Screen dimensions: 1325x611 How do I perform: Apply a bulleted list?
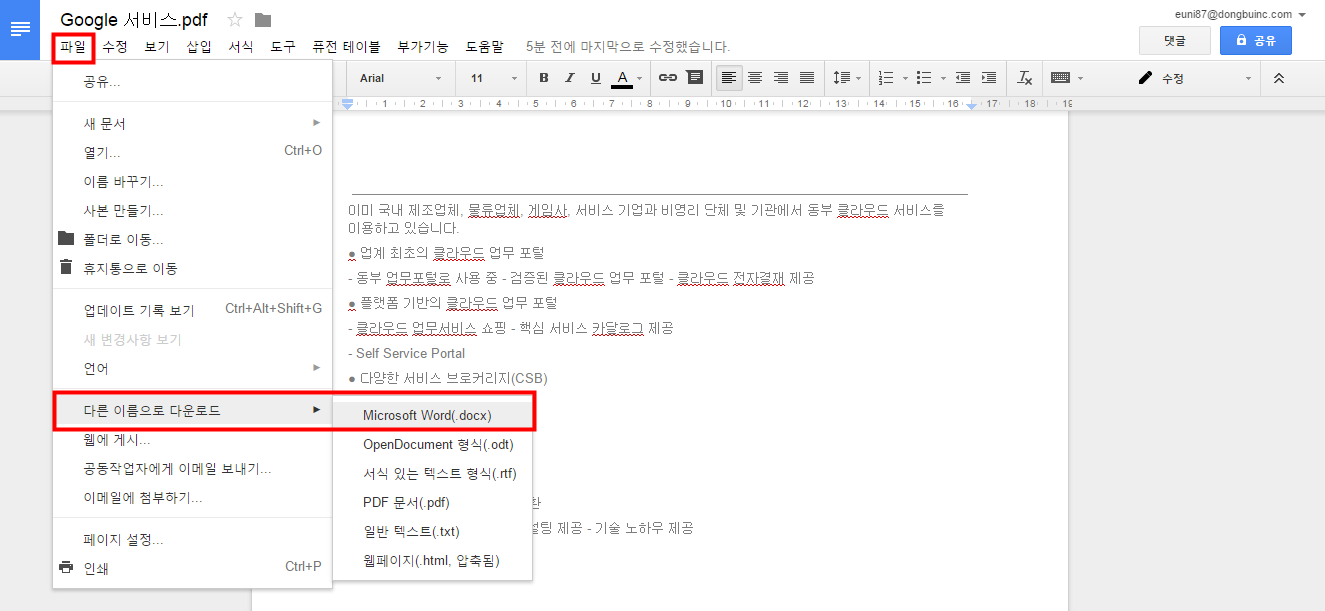(x=924, y=78)
